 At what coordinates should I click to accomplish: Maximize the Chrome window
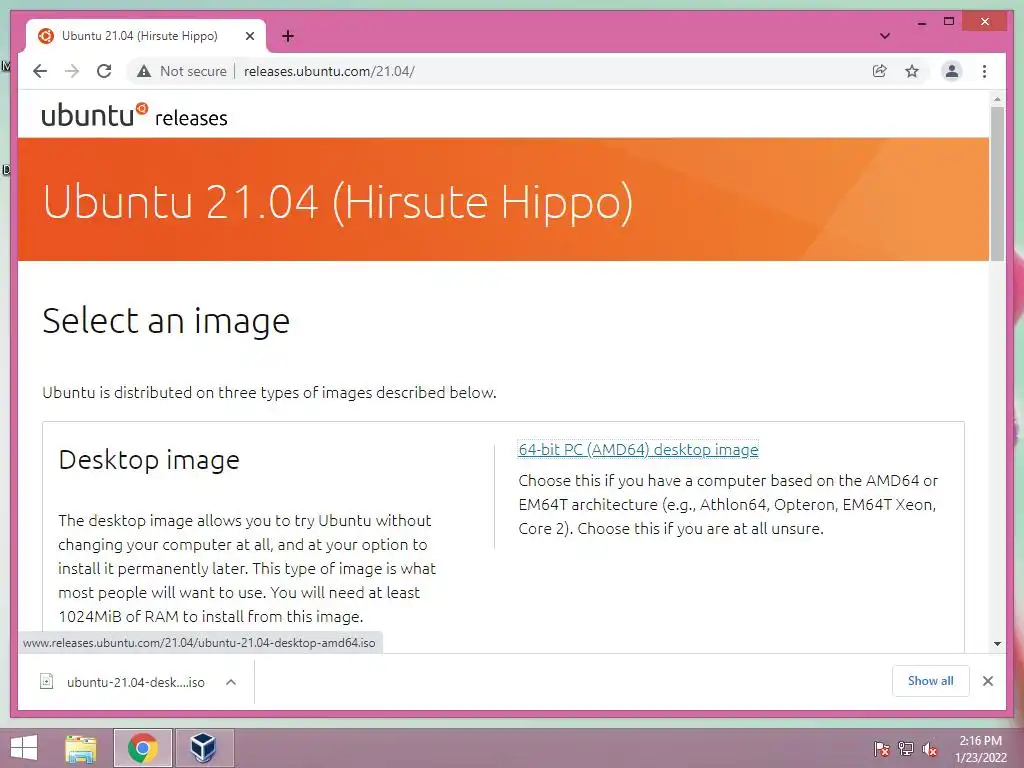[x=950, y=22]
